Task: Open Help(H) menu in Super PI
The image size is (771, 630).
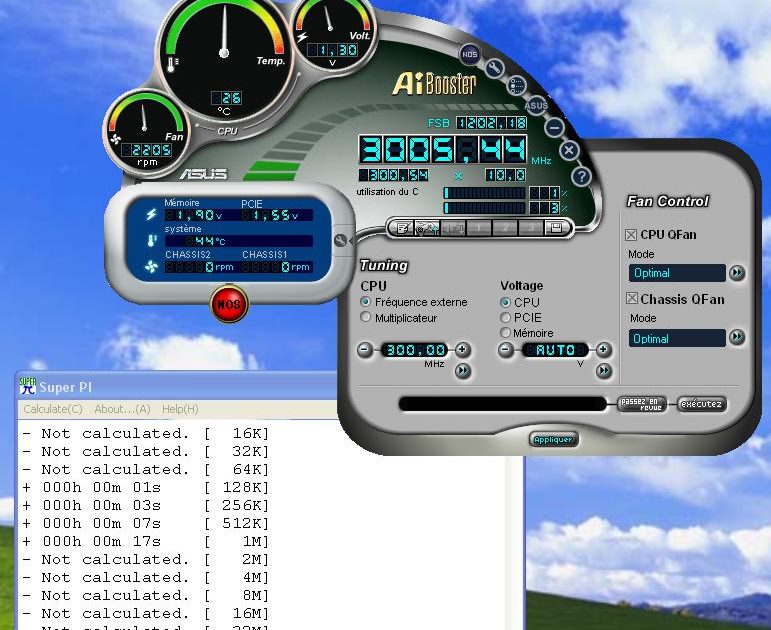Action: 180,409
